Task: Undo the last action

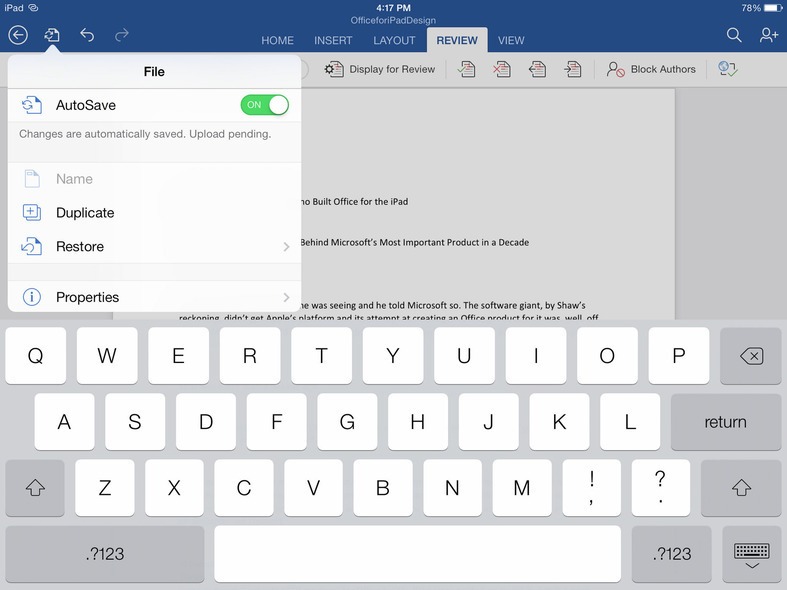Action: (x=87, y=35)
